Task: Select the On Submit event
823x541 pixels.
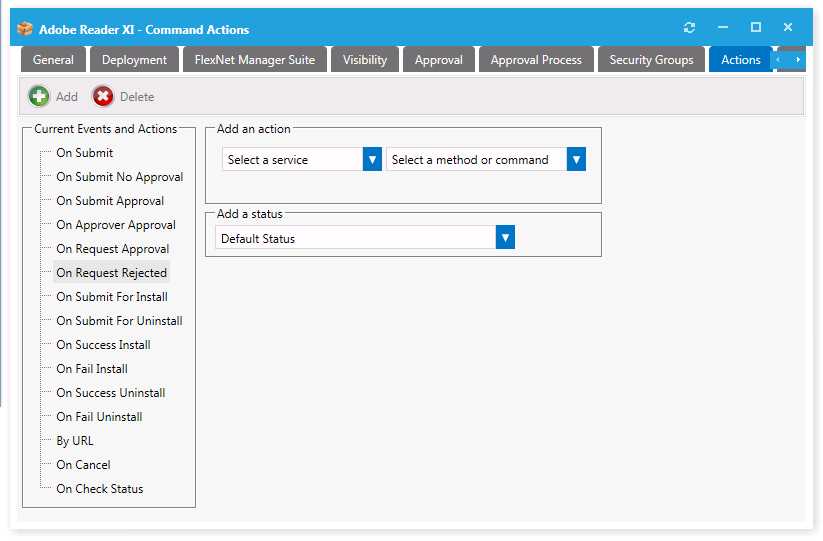Action: tap(85, 153)
